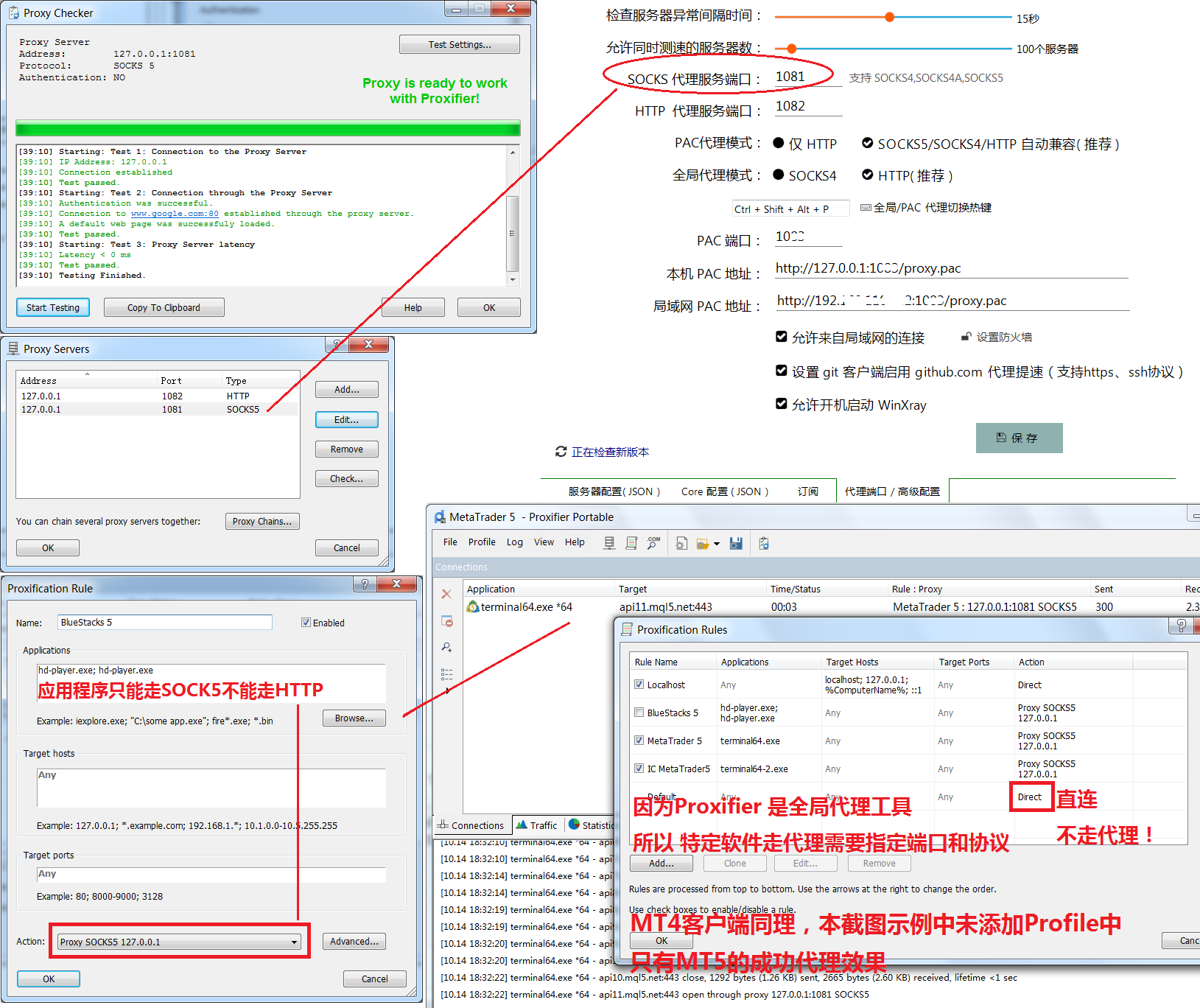
Task: Click the help question button in Proxification Rule
Action: click(x=365, y=584)
